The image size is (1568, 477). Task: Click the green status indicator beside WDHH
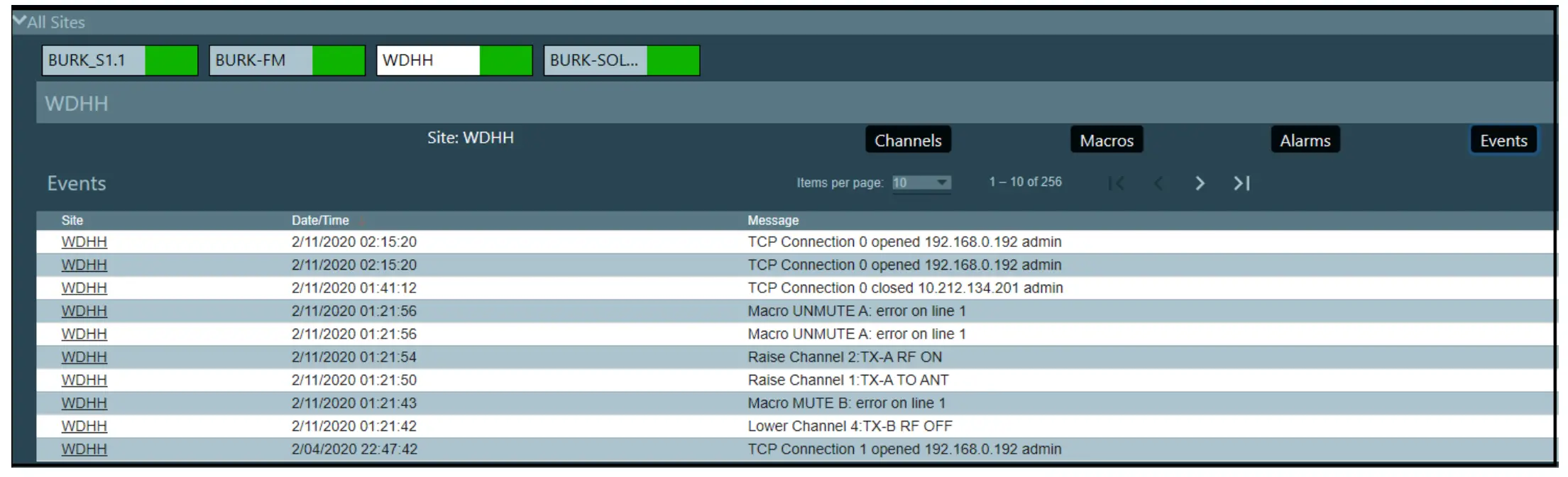click(x=505, y=60)
